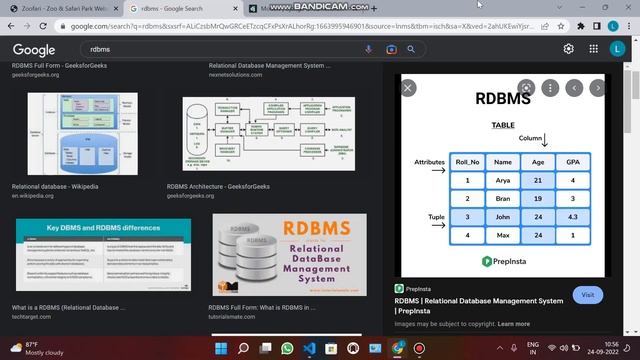This screenshot has height=360, width=640.
Task: Switch to the Zoofari Zoo & Safari Park tab
Action: coord(63,8)
